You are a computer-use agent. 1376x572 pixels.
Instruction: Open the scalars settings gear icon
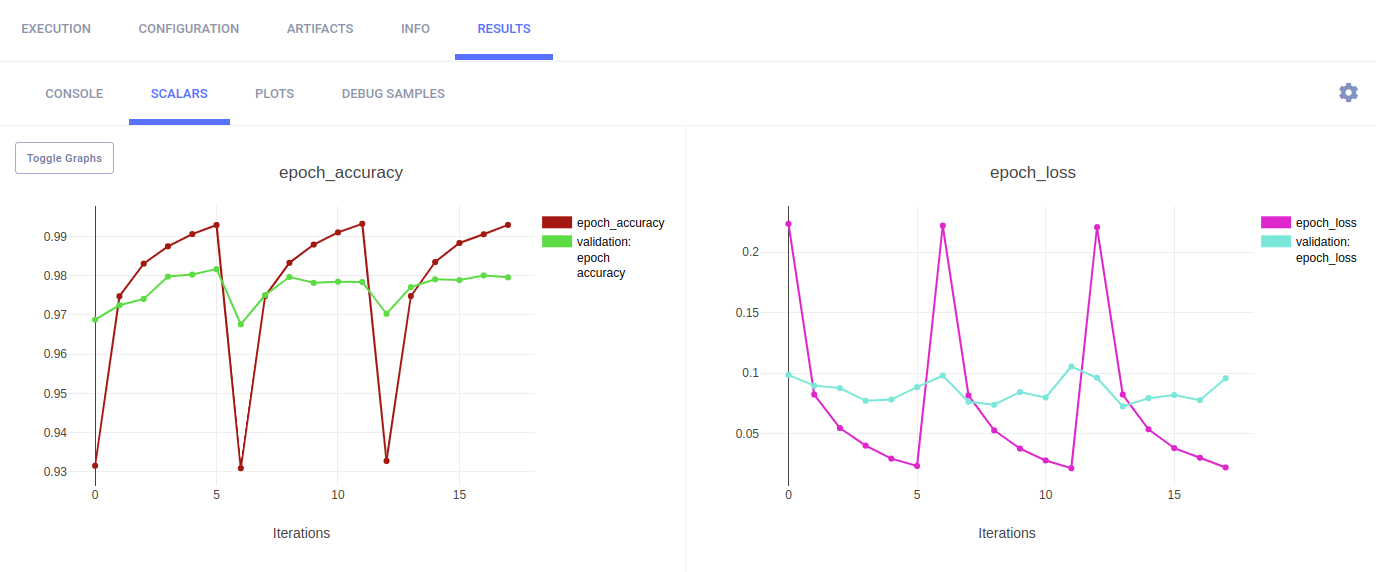(1348, 93)
